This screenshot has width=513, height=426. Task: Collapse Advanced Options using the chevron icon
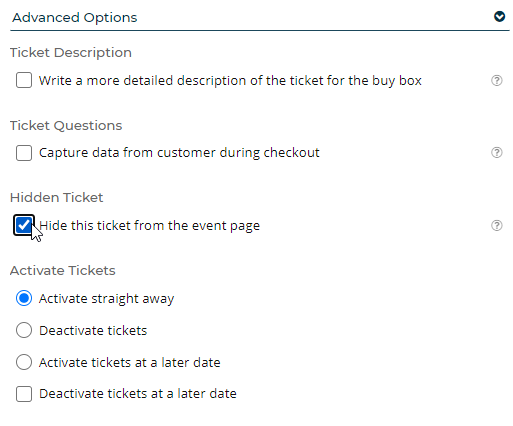point(499,16)
